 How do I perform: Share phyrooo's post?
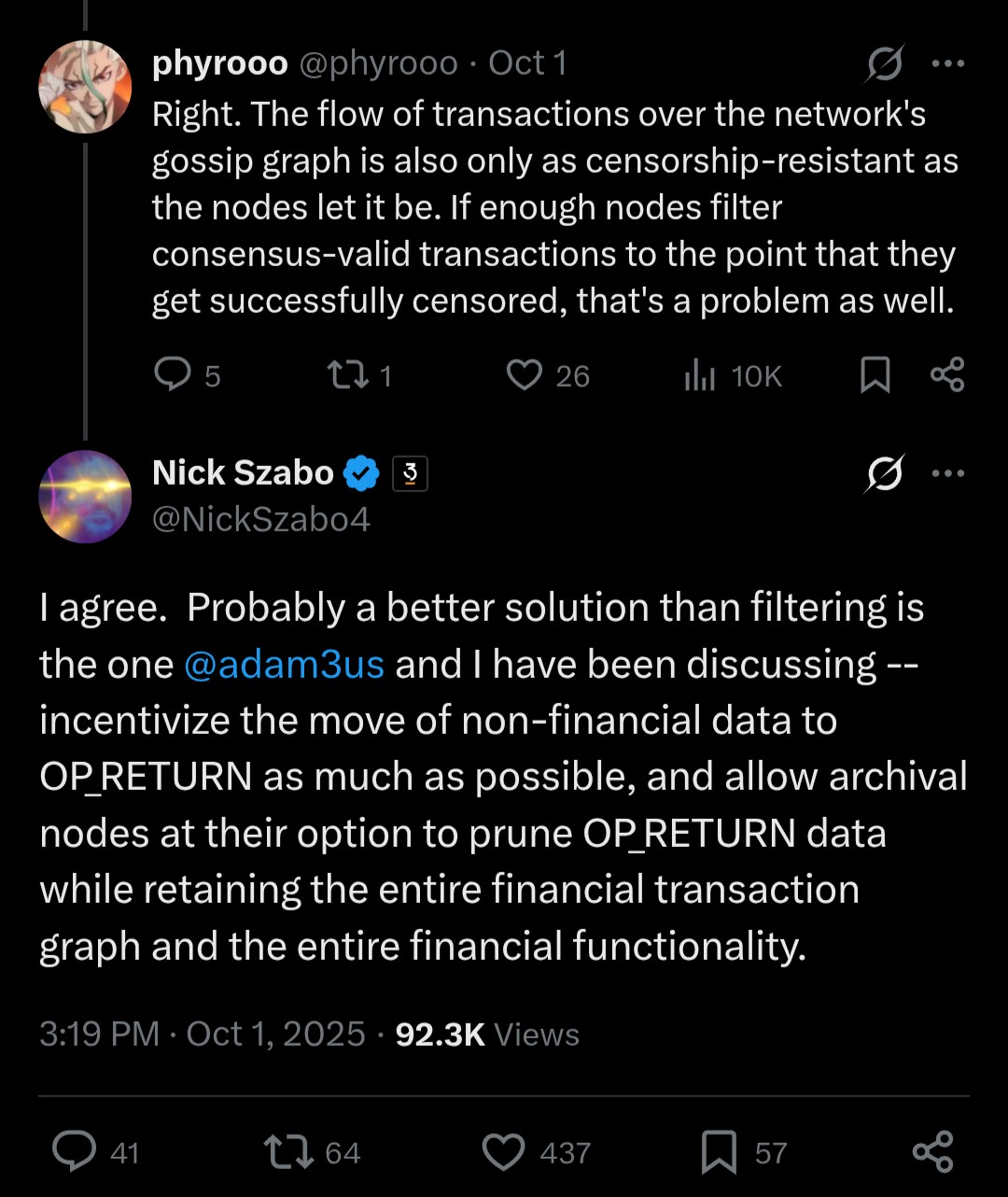(947, 374)
